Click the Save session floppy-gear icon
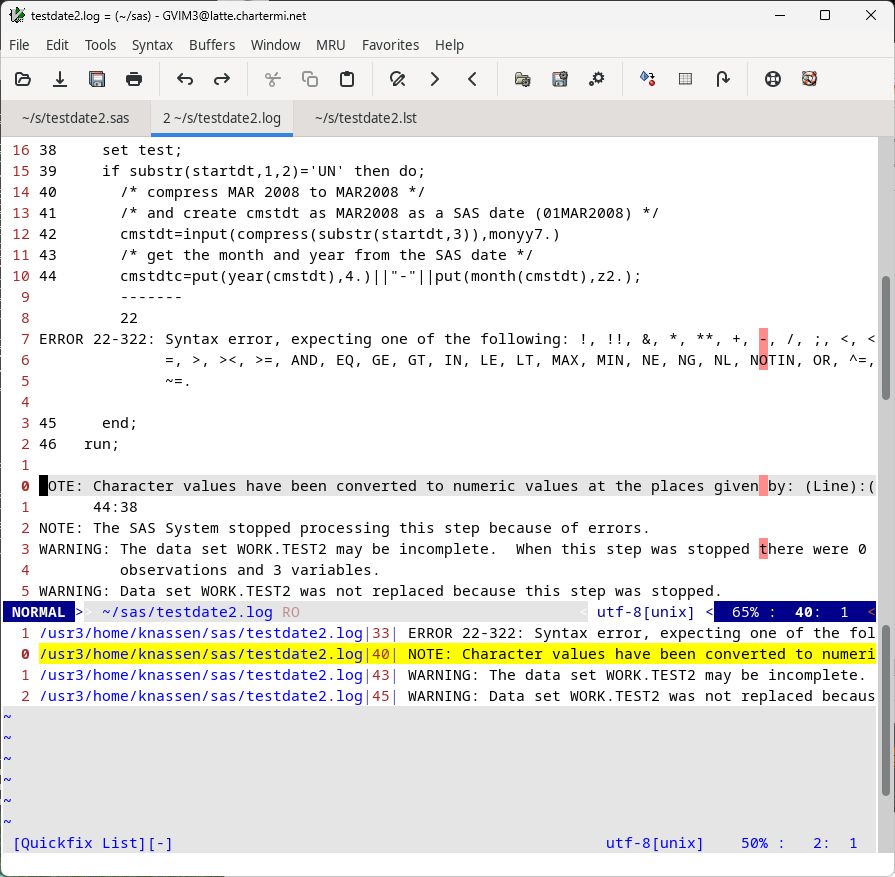895x877 pixels. [560, 79]
